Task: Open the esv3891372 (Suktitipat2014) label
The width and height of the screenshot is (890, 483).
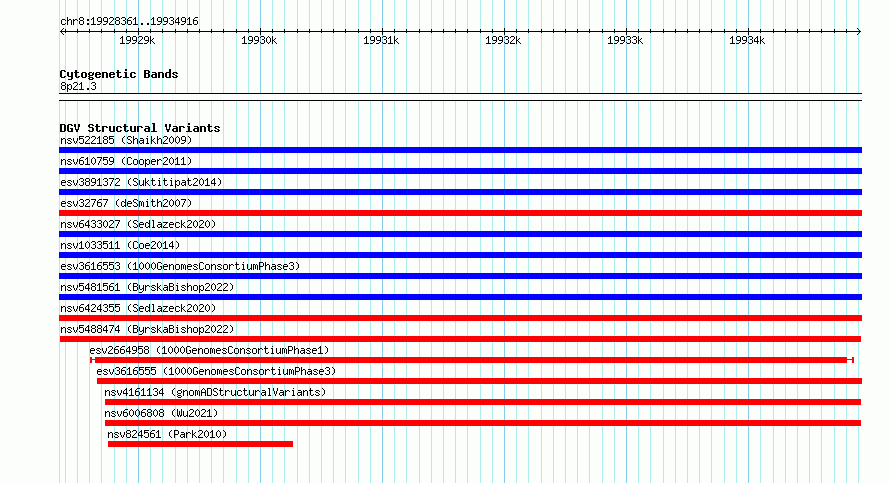Action: (x=141, y=182)
